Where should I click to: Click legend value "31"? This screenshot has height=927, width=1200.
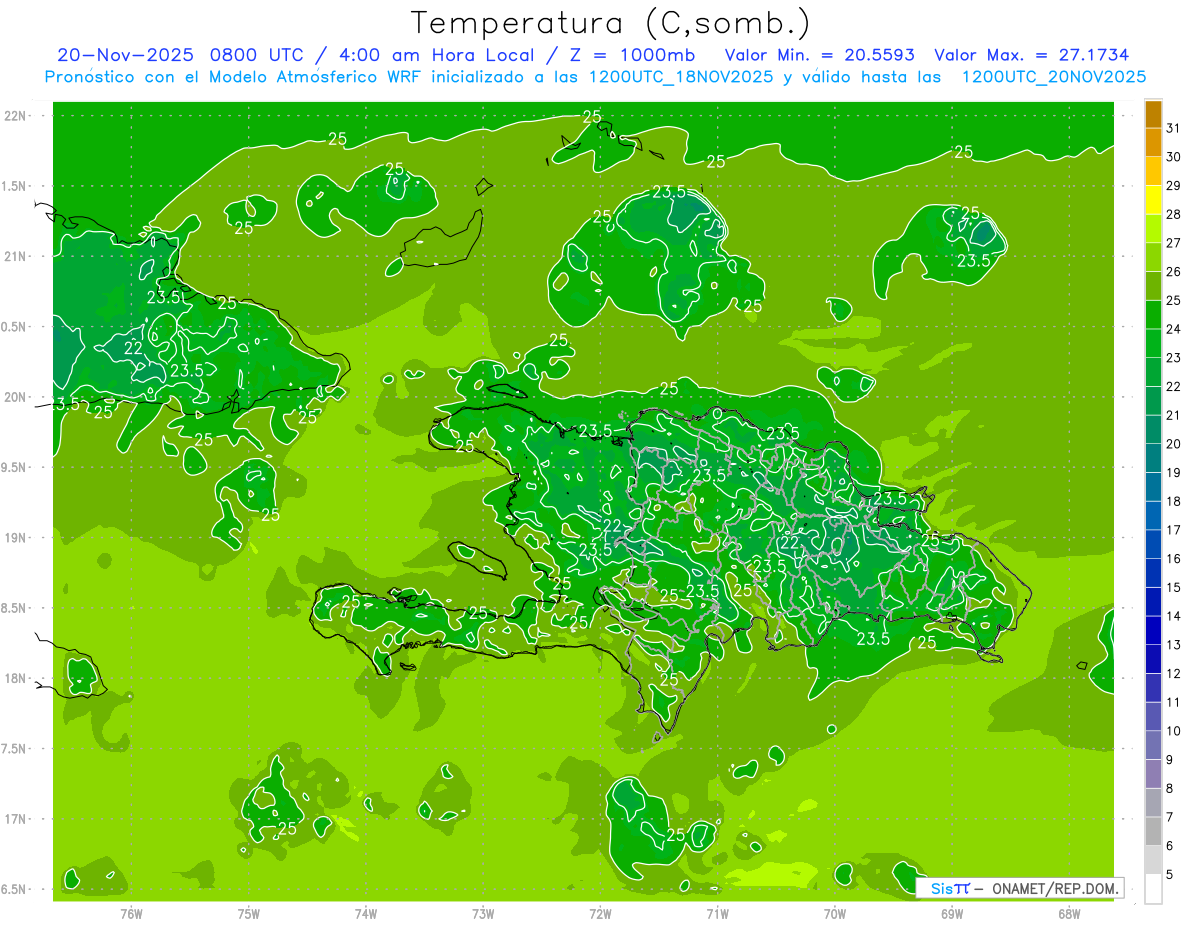pos(1174,128)
